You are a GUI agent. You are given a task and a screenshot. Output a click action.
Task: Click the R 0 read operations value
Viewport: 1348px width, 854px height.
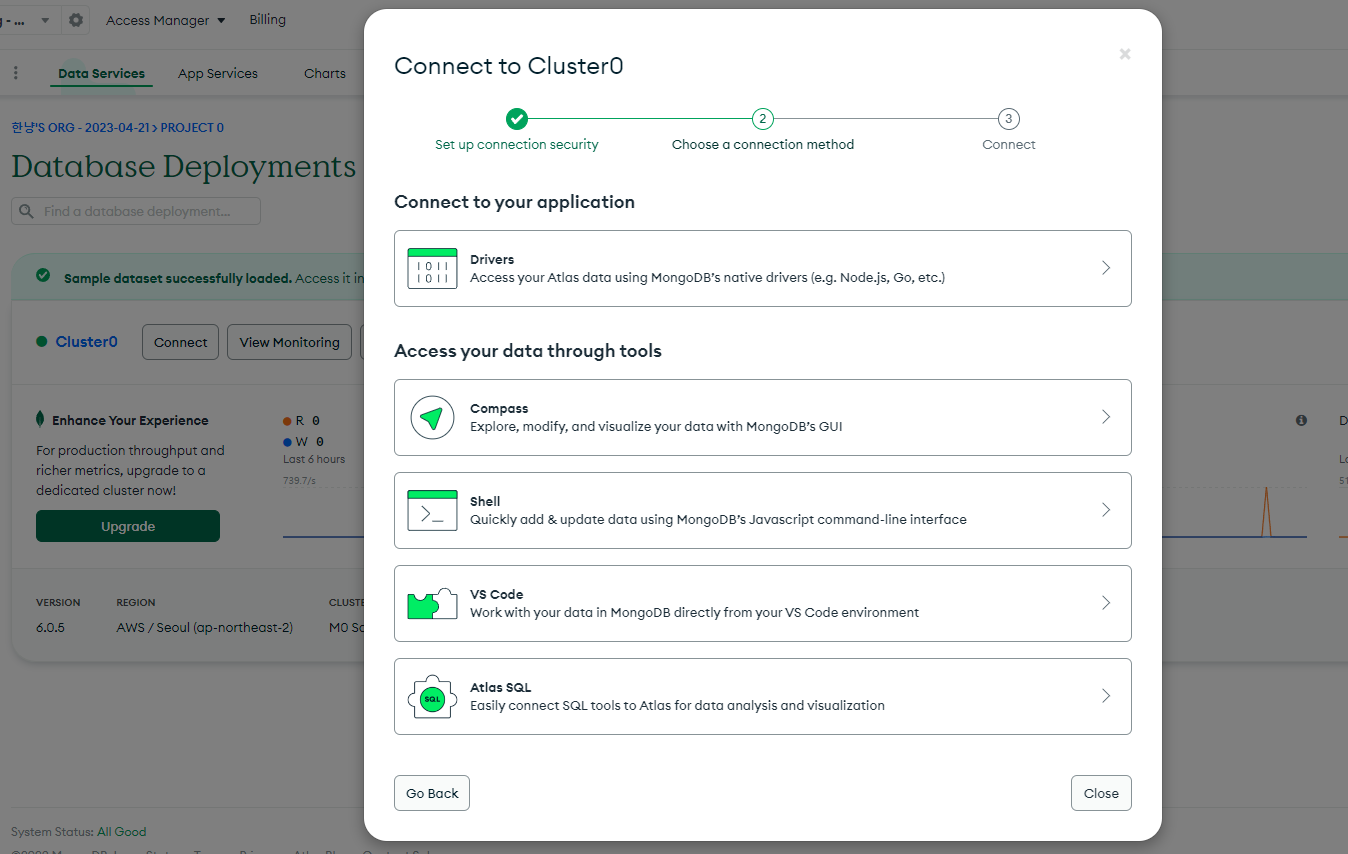(302, 421)
